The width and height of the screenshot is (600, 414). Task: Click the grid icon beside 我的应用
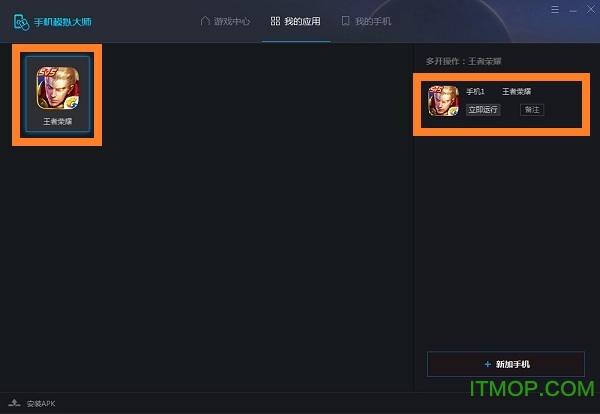(x=275, y=21)
